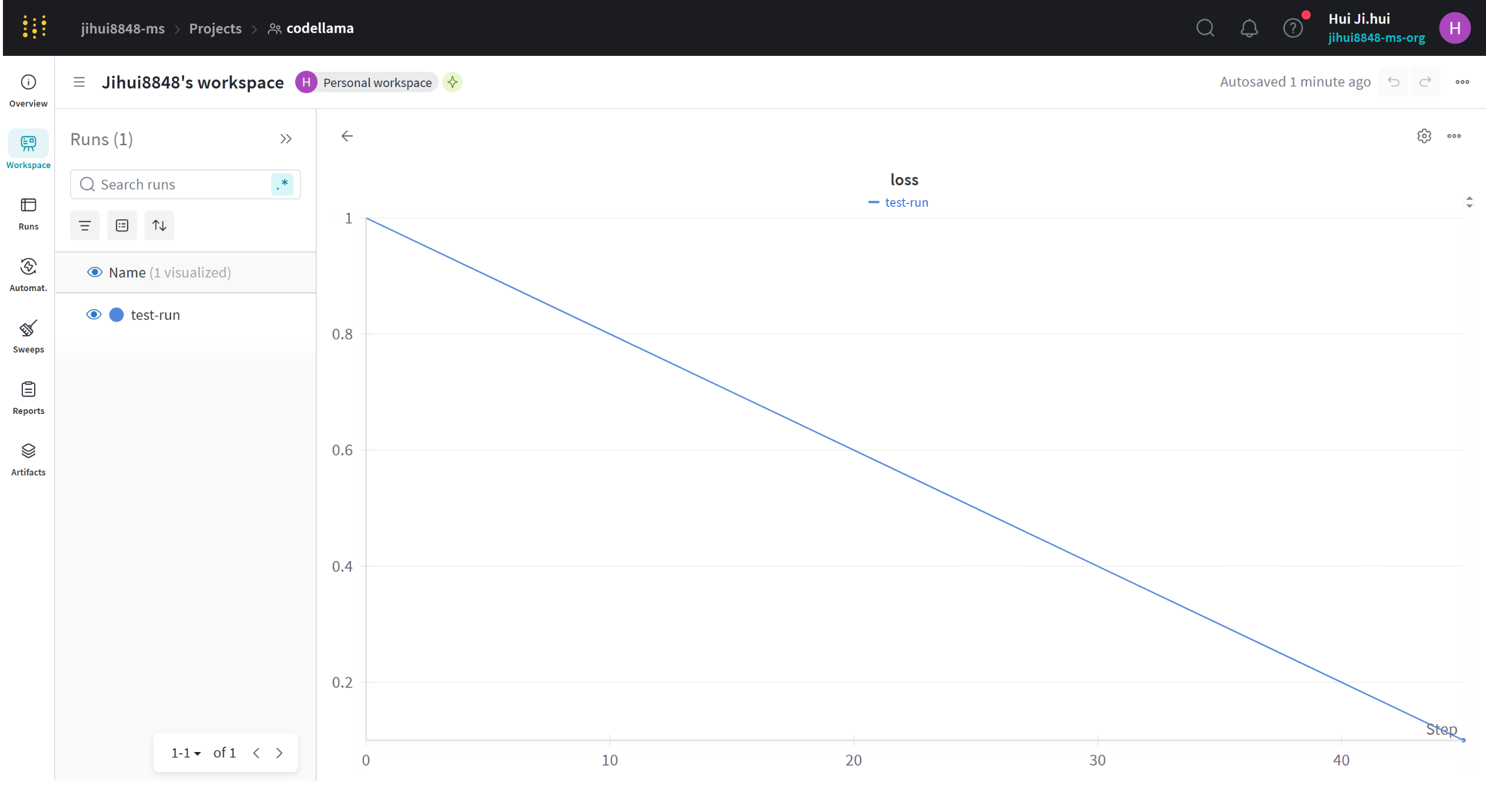Collapse the Runs sidebar panel
Viewport: 1486px width, 812px height.
click(286, 139)
